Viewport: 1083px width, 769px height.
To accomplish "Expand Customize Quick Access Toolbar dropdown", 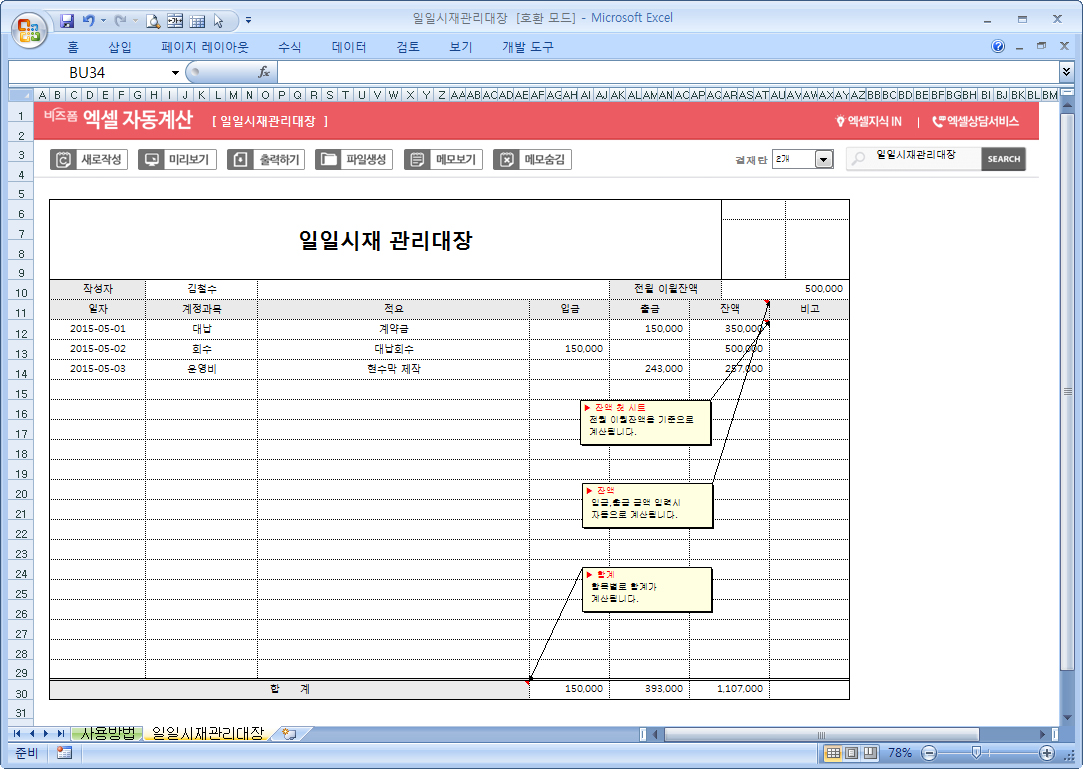I will tap(249, 21).
